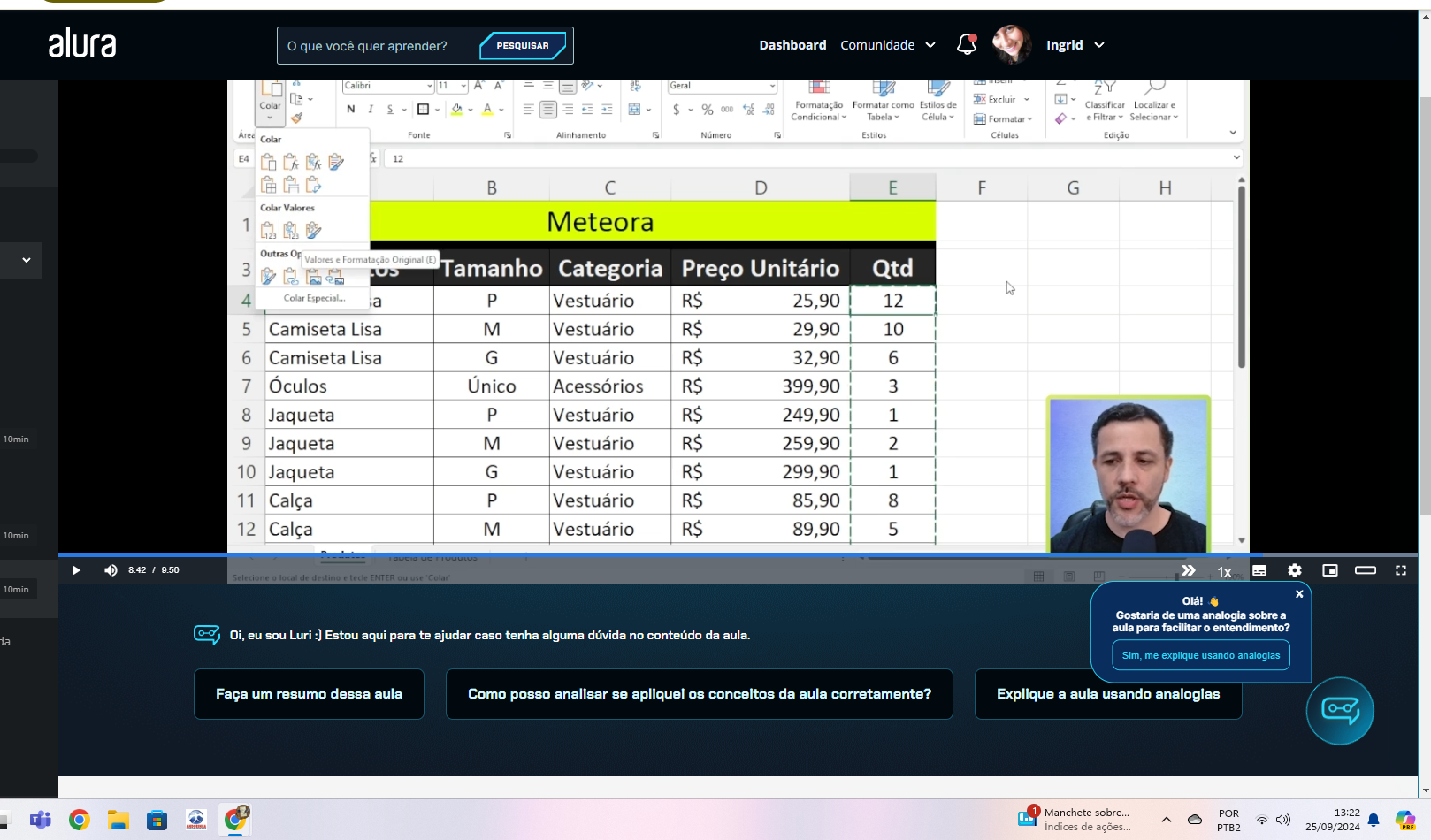This screenshot has width=1431, height=840.
Task: Click Sim, me explique usando analogias
Action: (1201, 655)
